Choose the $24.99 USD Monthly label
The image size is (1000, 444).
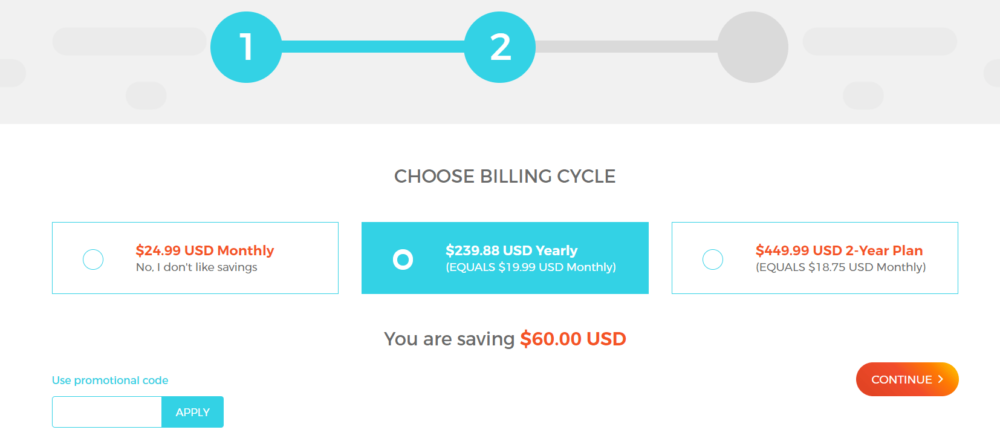(x=205, y=250)
